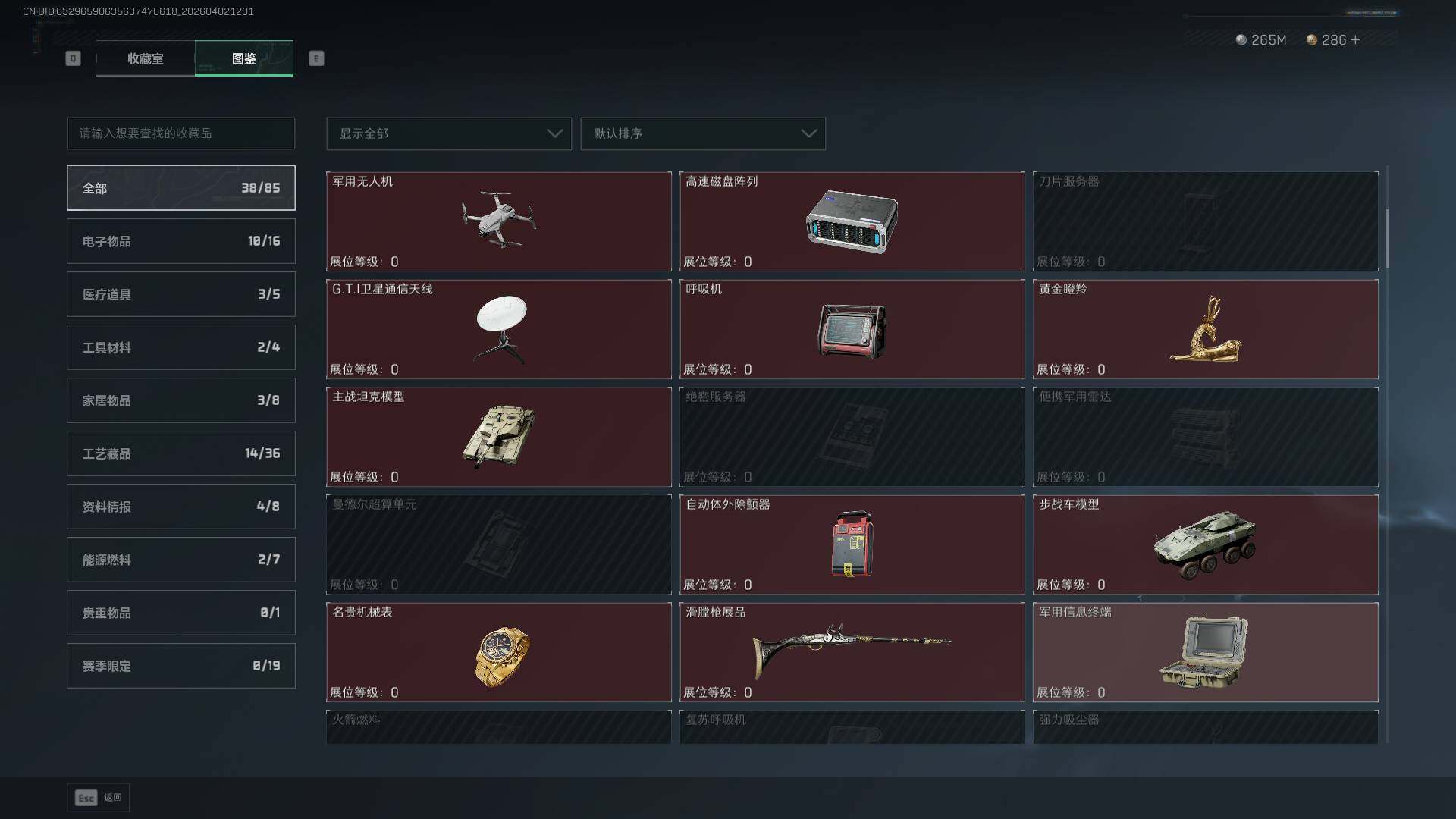Click the Esc 返回 back button
This screenshot has width=1456, height=819.
(x=99, y=798)
